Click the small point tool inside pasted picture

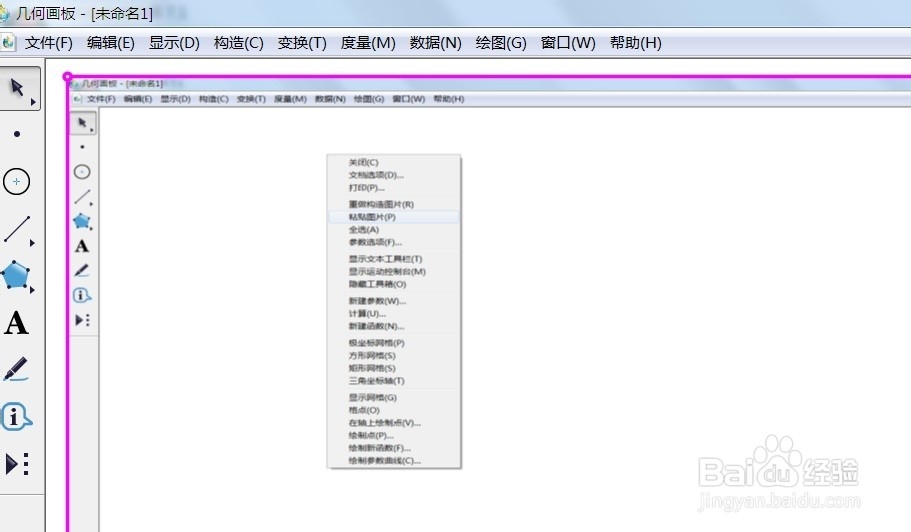pyautogui.click(x=82, y=147)
